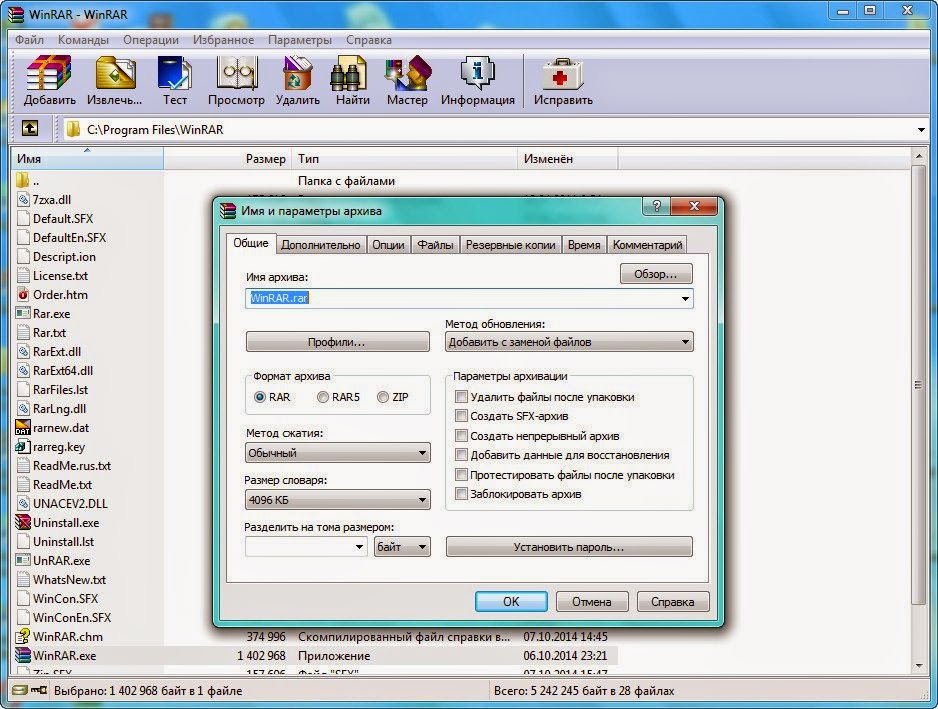Viewport: 938px width, 709px height.
Task: Open the Файл menu
Action: 29,39
